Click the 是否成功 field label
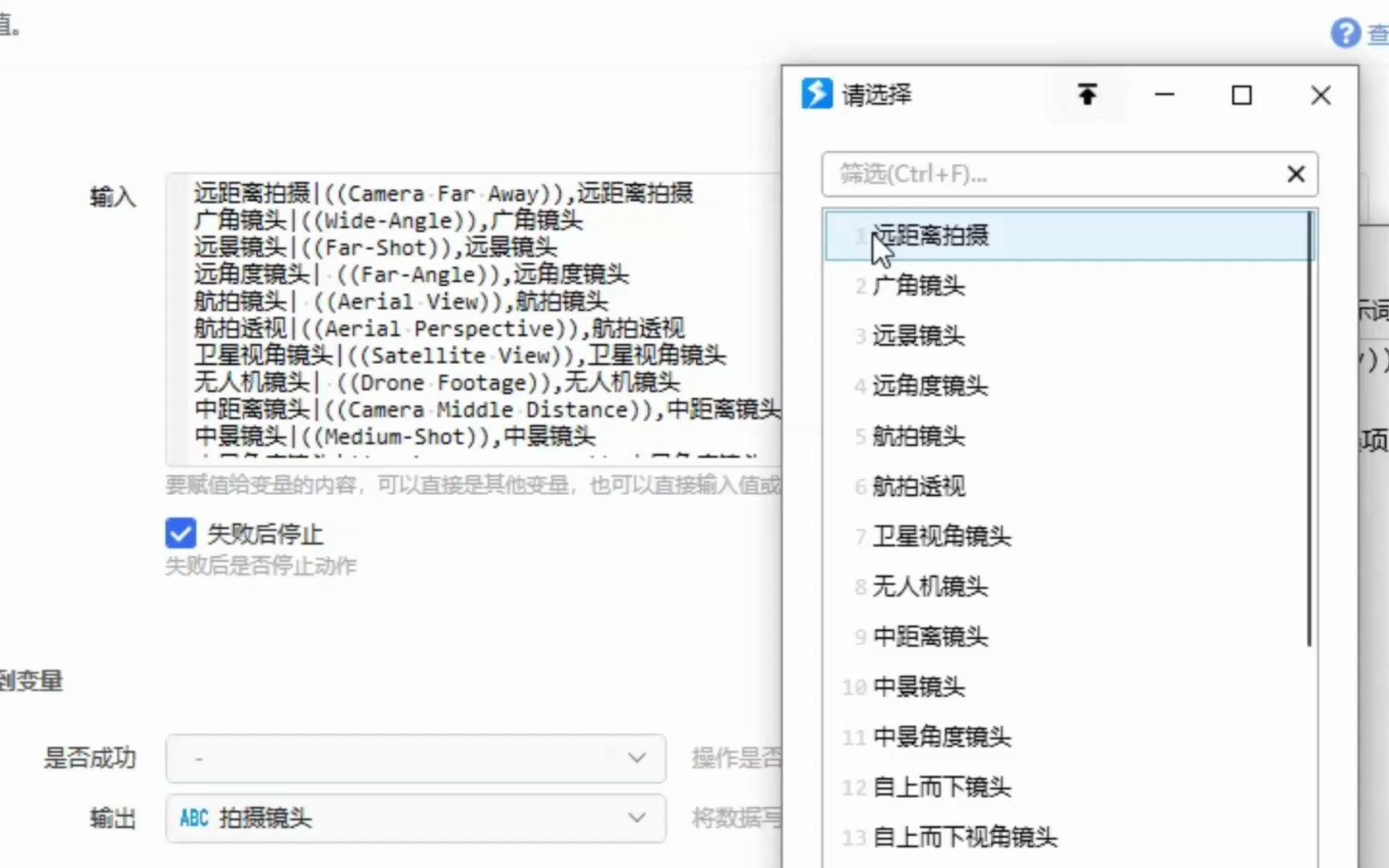 pyautogui.click(x=90, y=758)
